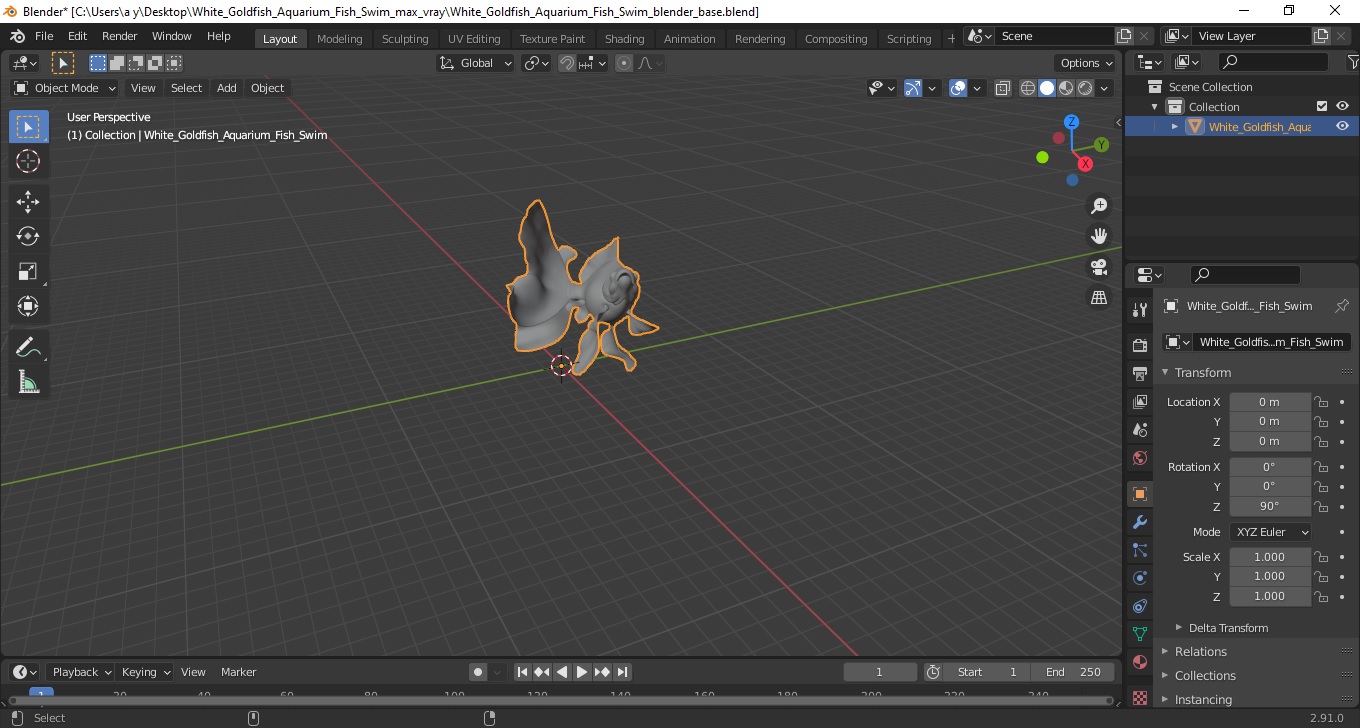Jump to start frame button

522,672
